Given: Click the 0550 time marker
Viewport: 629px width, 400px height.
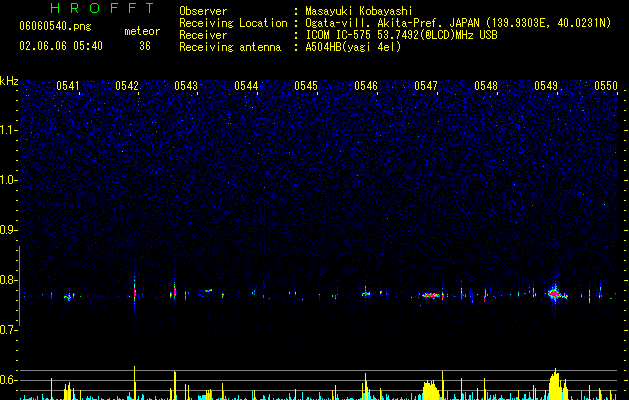Looking at the screenshot, I should pyautogui.click(x=606, y=86).
